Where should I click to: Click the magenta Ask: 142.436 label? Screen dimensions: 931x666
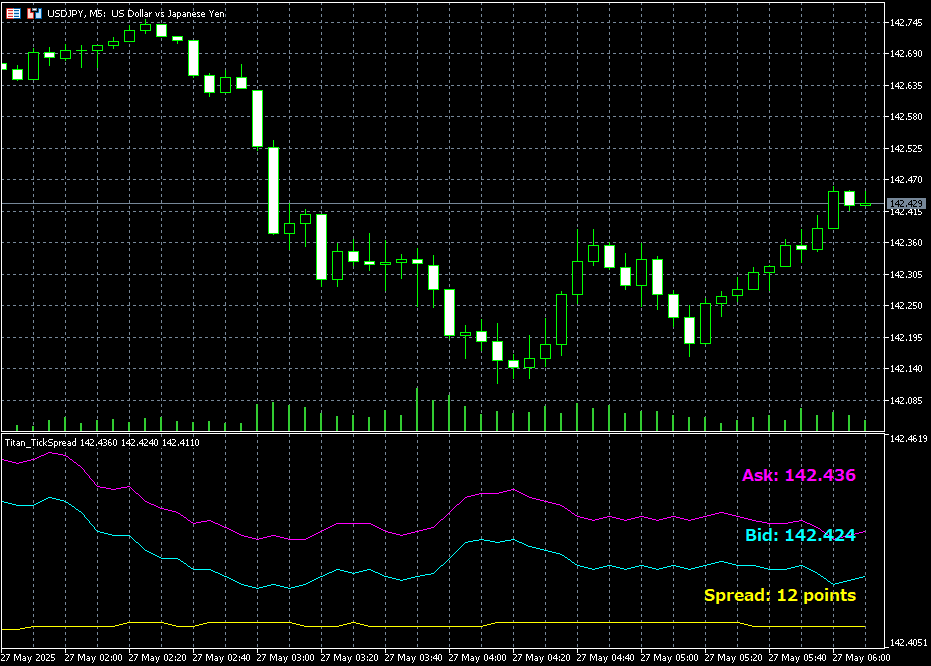coord(798,475)
